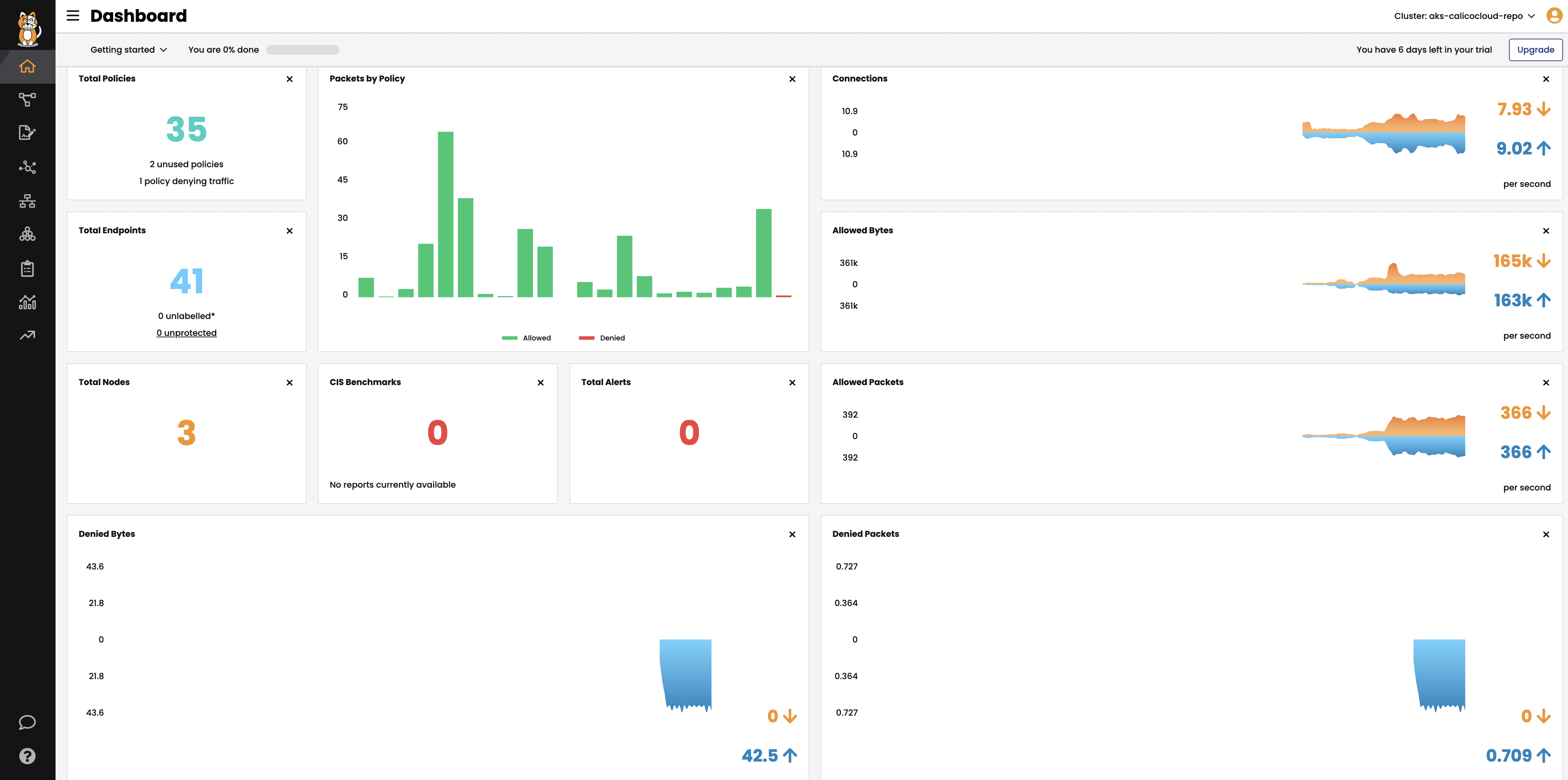This screenshot has width=1568, height=780.
Task: Click the Total Nodes count 3
Action: click(x=186, y=433)
